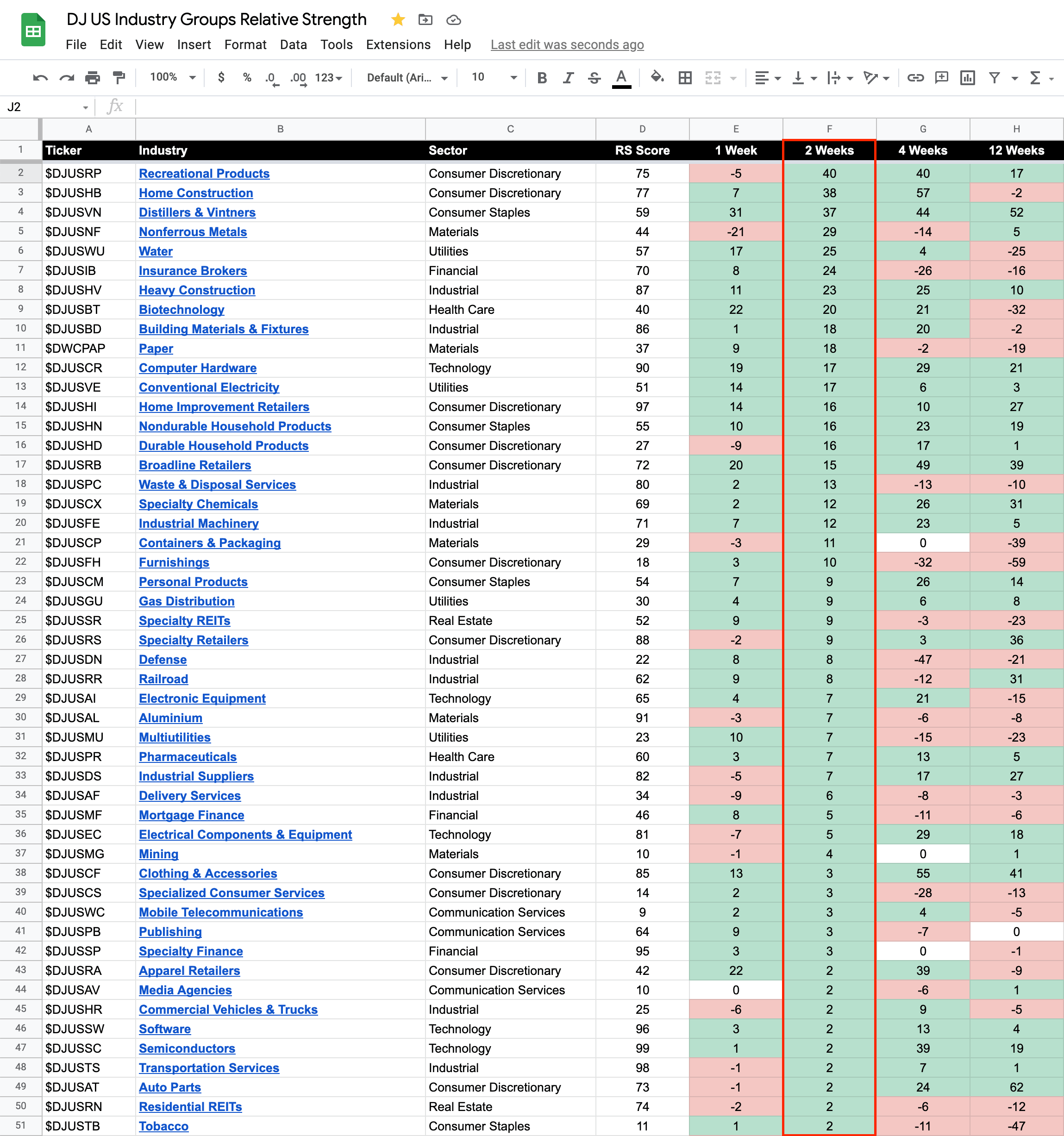Open the Extensions menu

(398, 44)
